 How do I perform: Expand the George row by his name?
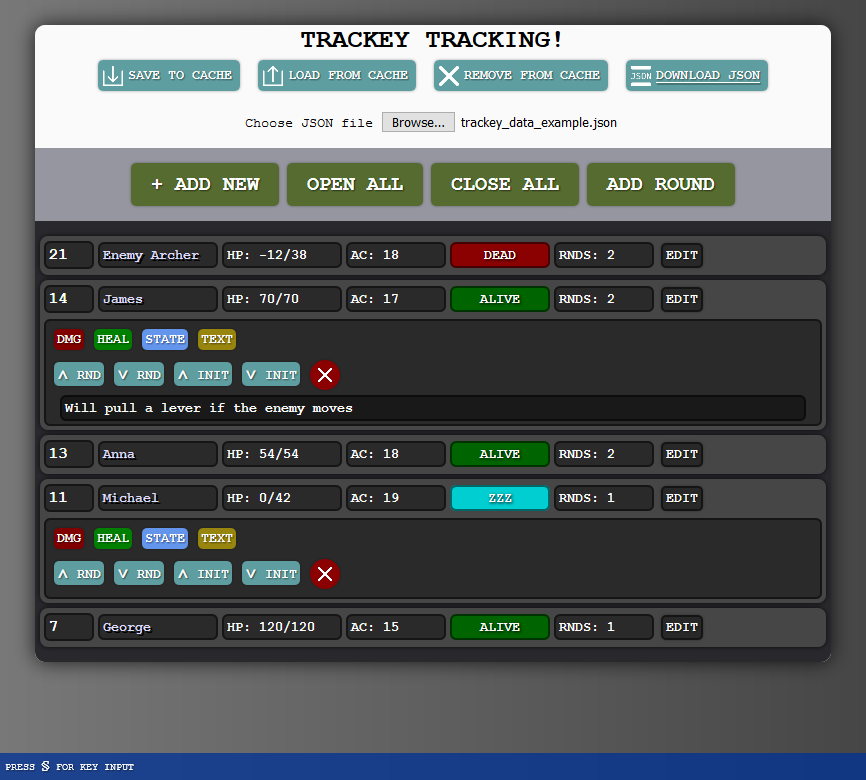[158, 627]
